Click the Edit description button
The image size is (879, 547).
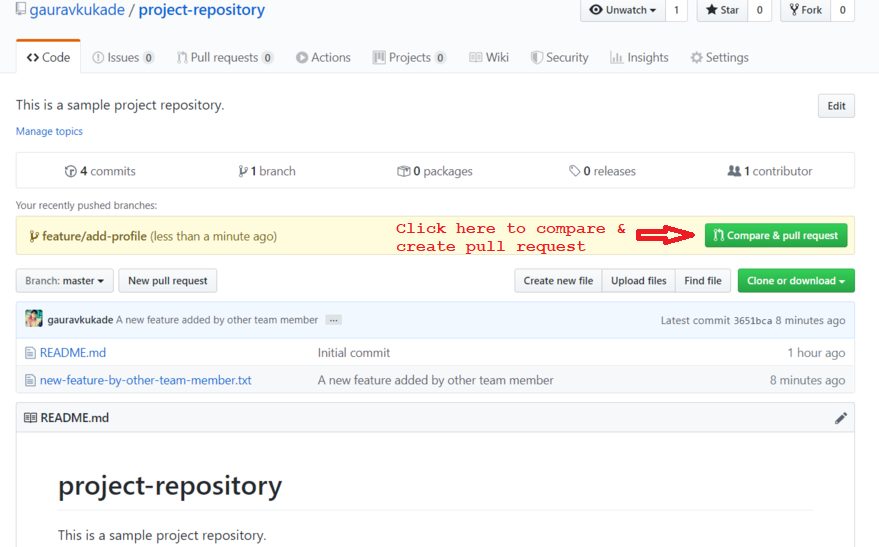click(x=836, y=106)
